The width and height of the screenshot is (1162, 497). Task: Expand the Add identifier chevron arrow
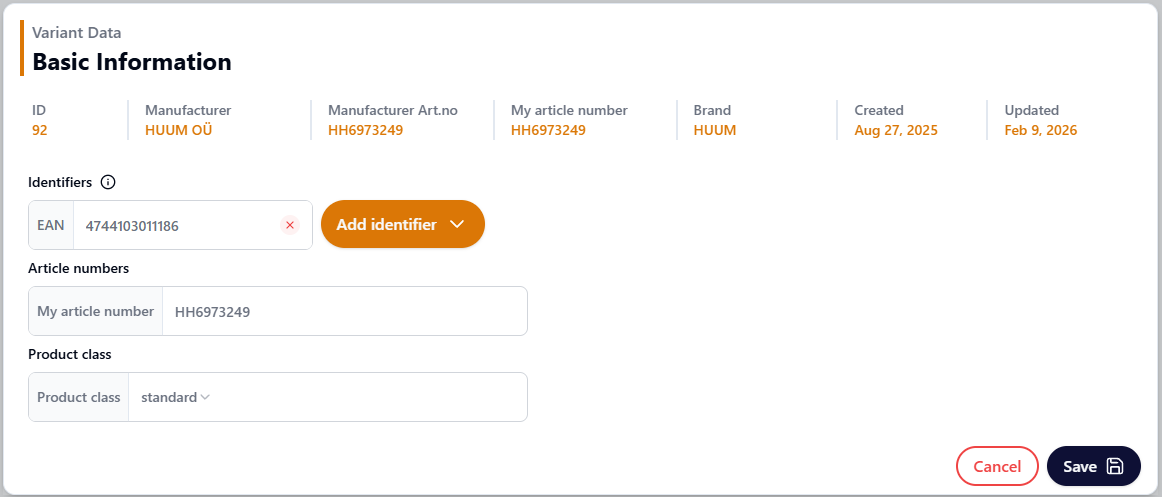[x=457, y=225]
